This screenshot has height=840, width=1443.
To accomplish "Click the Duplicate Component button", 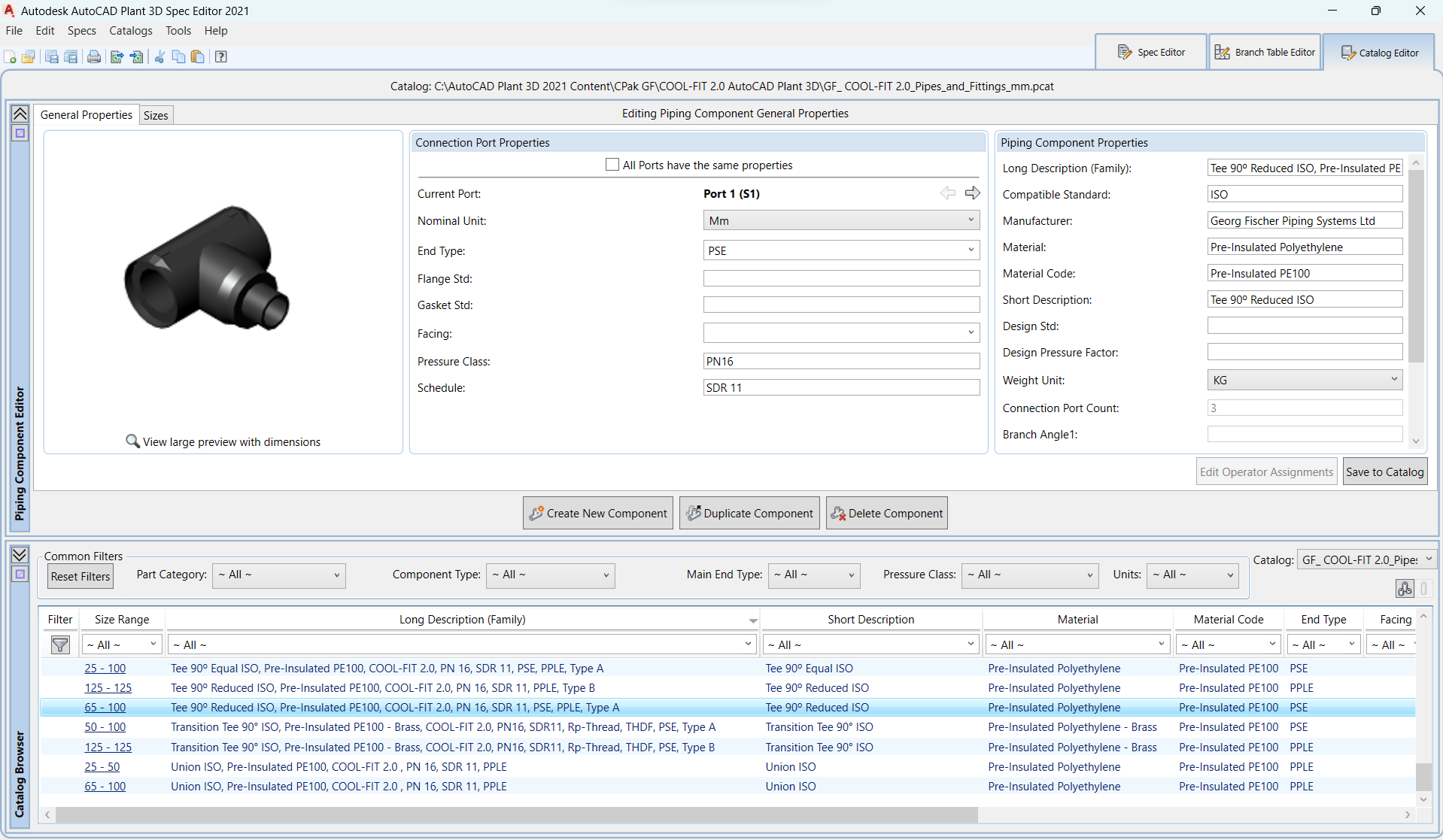I will point(749,514).
